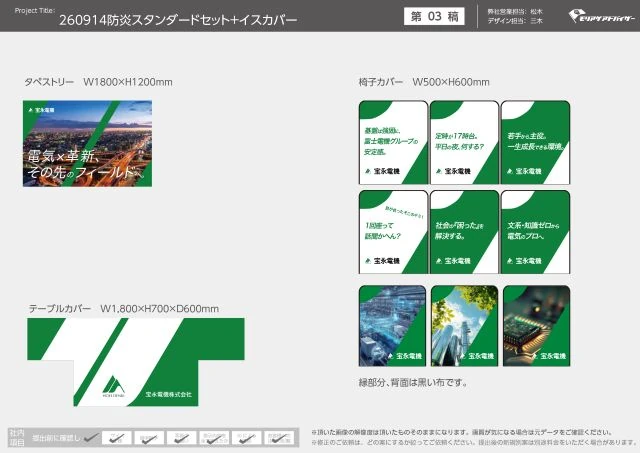
Task: Click the 宝永電機 logo on the 電気のプロへ chair cover
Action: pyautogui.click(x=524, y=260)
